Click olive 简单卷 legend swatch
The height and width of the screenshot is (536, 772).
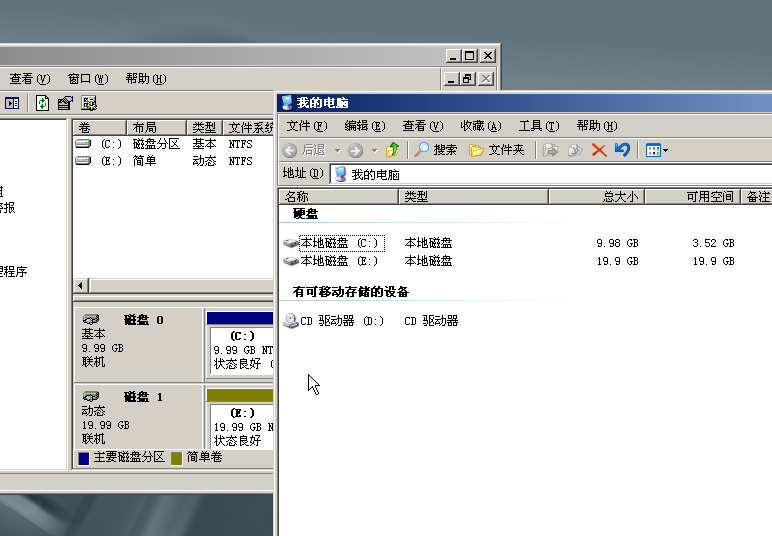pyautogui.click(x=177, y=458)
